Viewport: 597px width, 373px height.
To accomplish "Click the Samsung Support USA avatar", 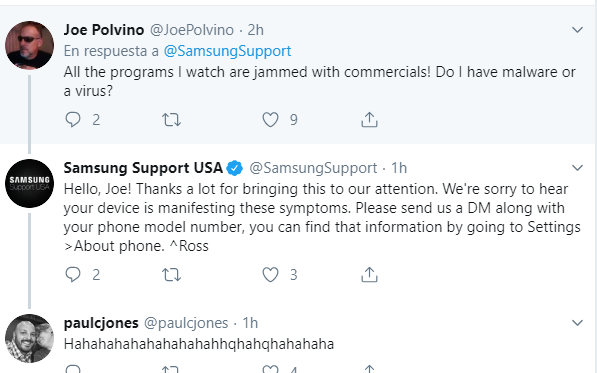I will pos(29,183).
